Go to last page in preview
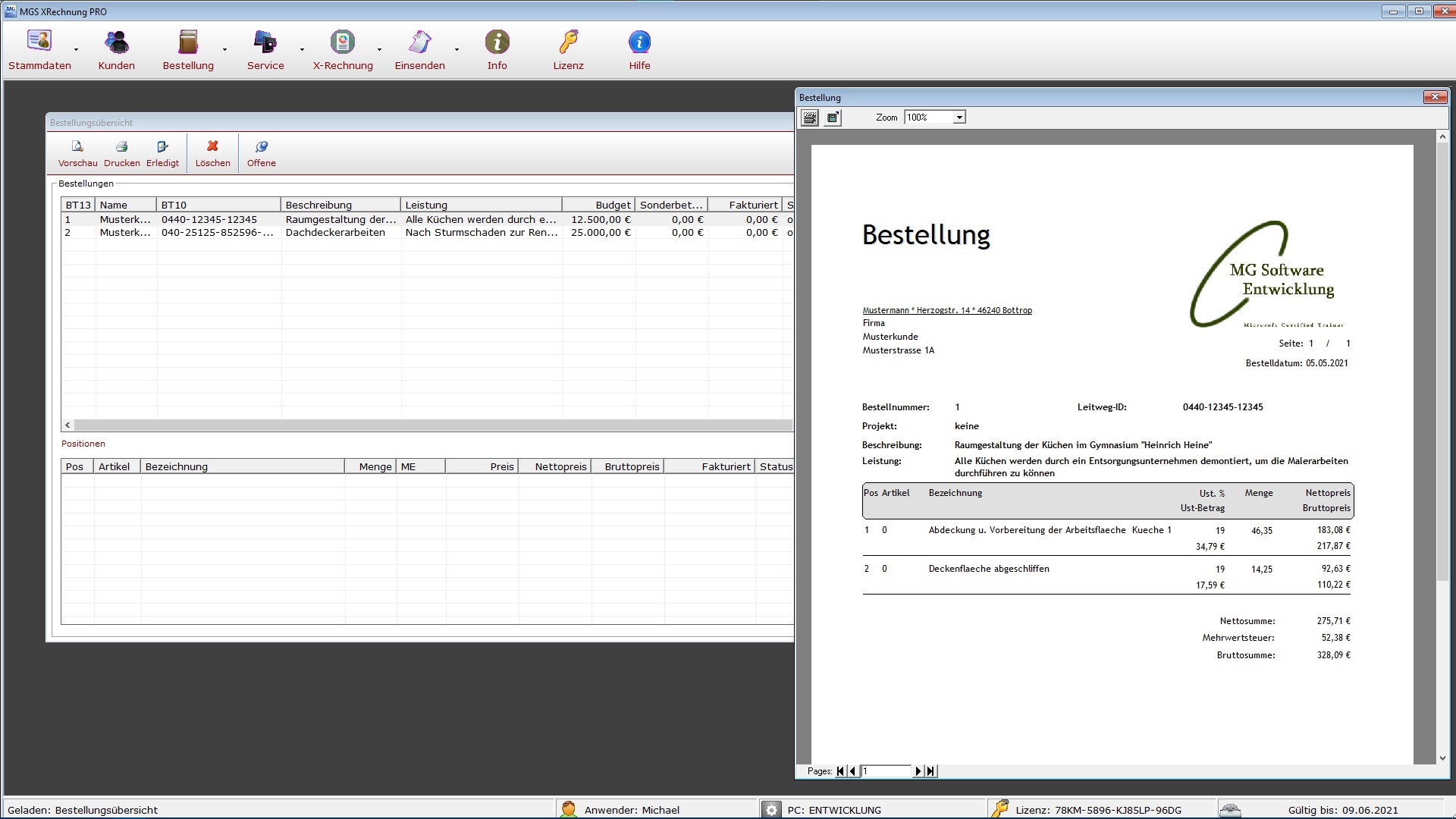 click(x=931, y=771)
